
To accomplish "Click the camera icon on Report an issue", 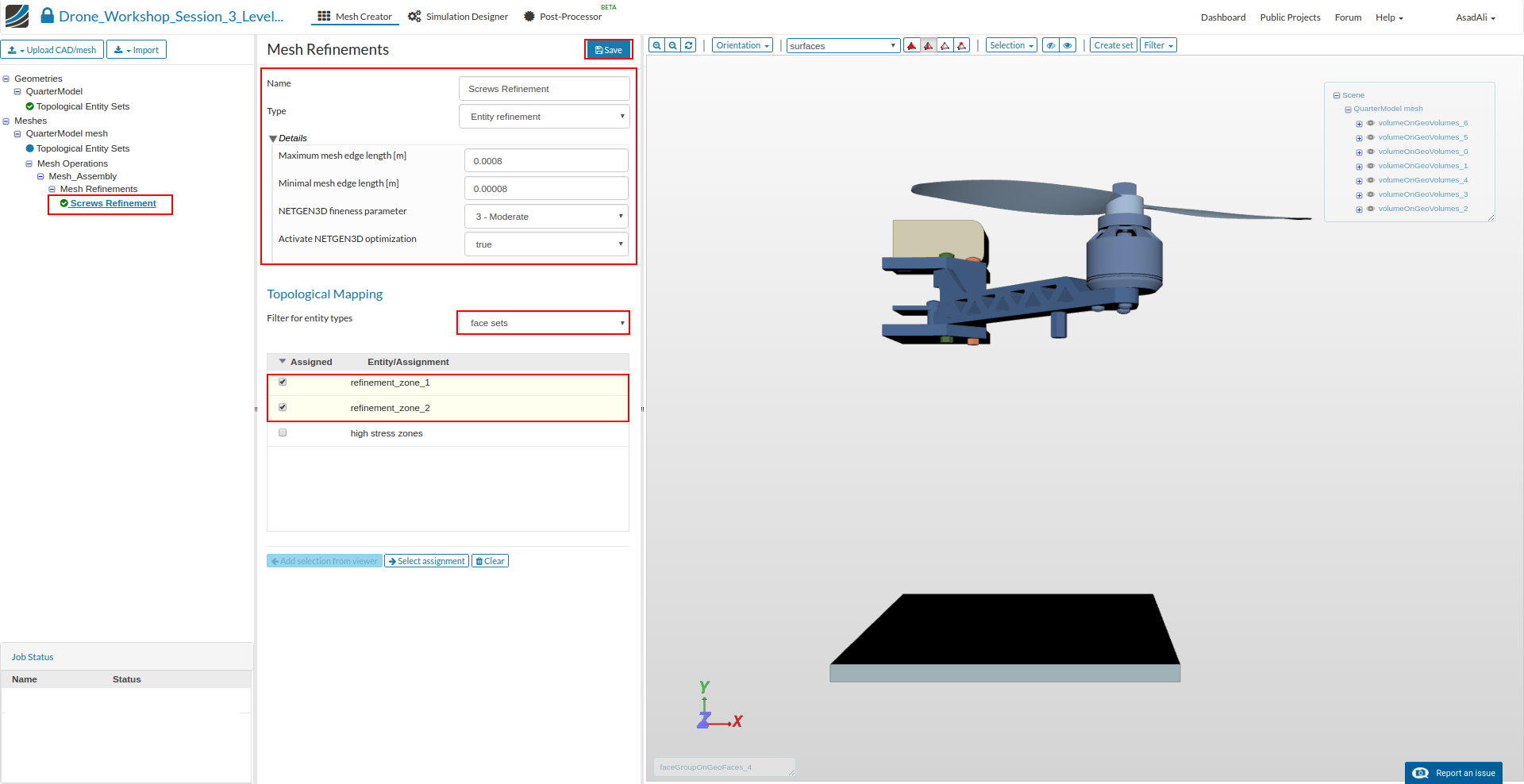I will 1421,773.
